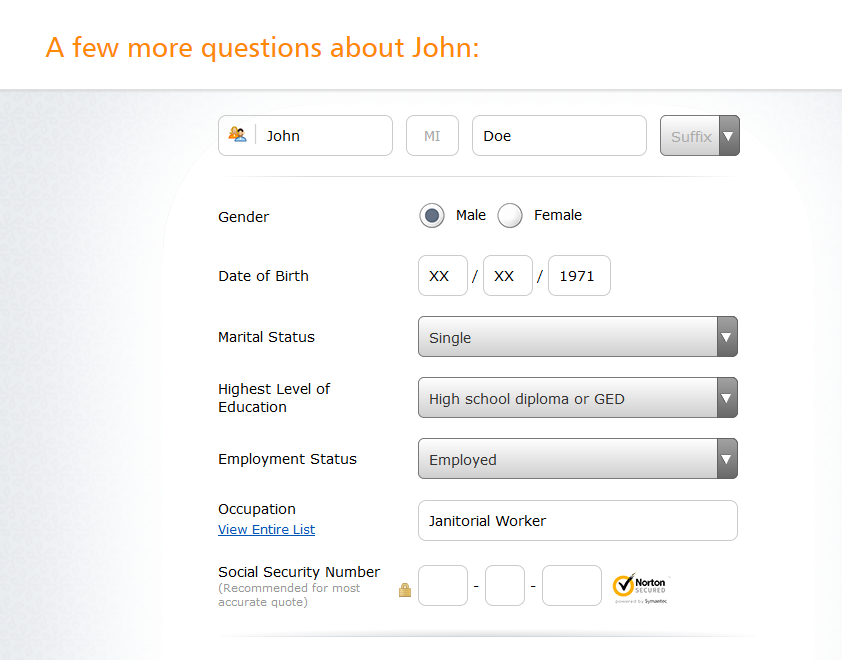This screenshot has height=660, width=842.
Task: Open the Highest Level of Education dropdown
Action: (x=578, y=397)
